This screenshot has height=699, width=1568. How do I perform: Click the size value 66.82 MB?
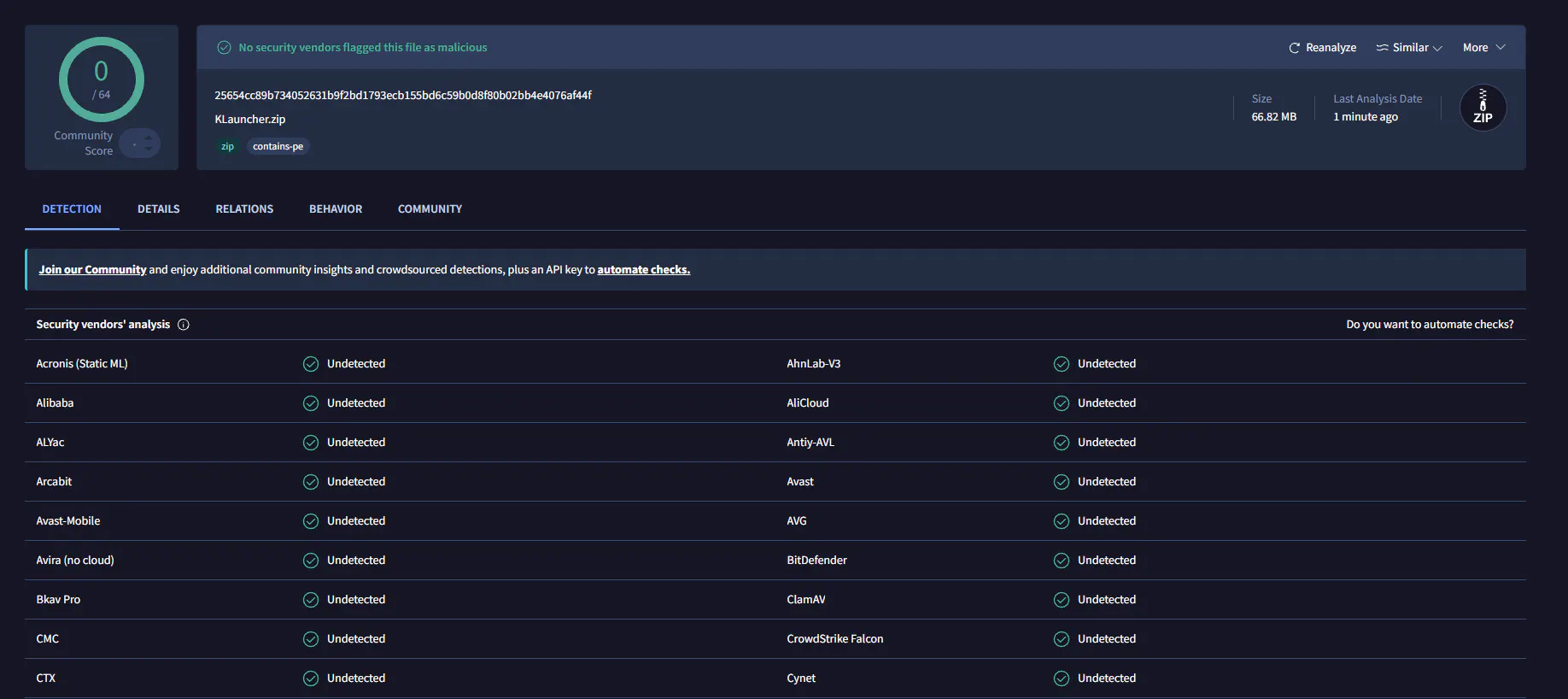(1274, 117)
